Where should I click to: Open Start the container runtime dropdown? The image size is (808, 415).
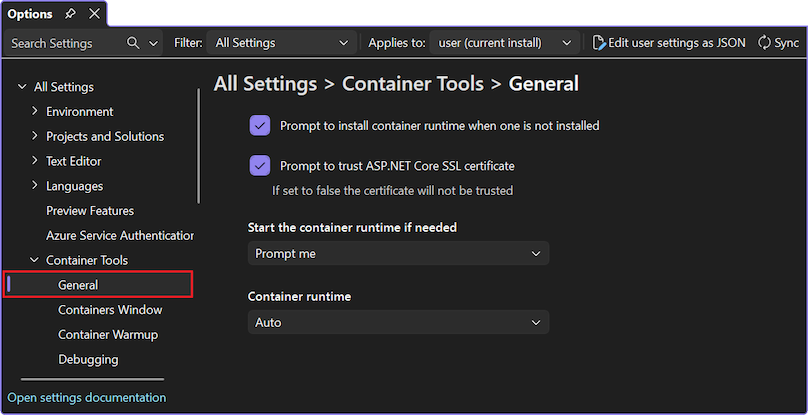click(x=398, y=254)
